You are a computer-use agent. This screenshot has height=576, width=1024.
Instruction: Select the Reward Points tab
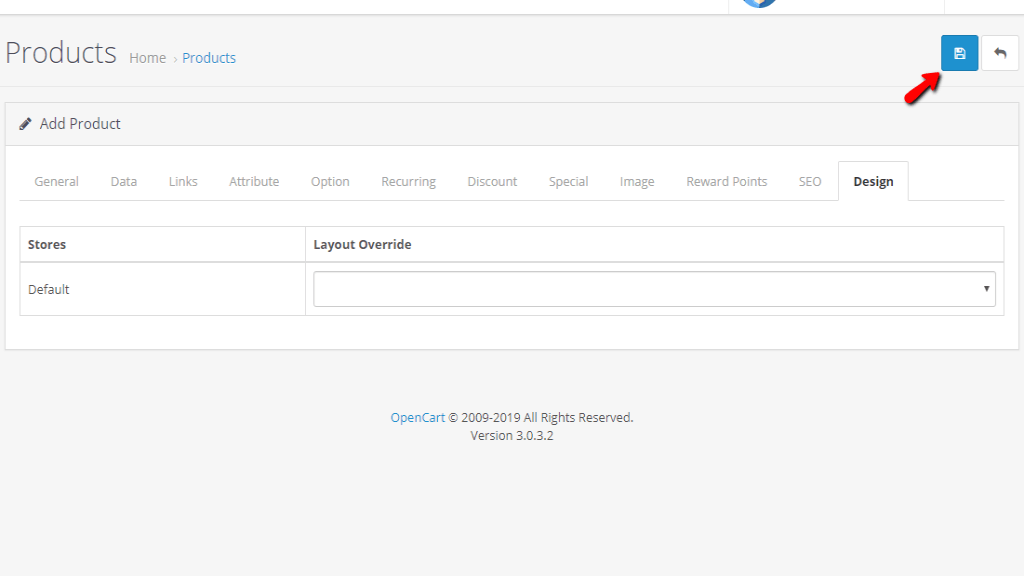coord(726,181)
